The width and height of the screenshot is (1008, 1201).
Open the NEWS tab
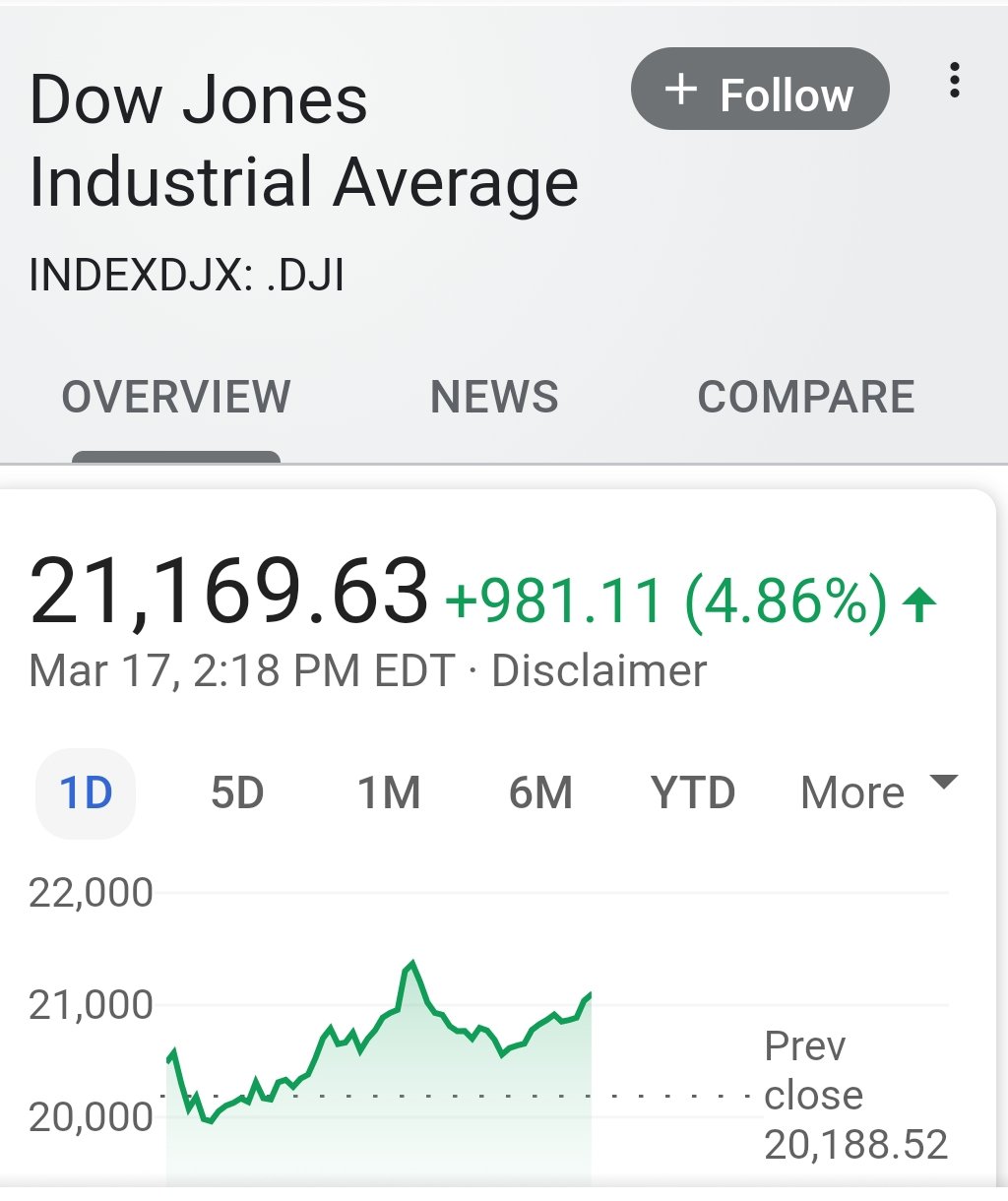(494, 398)
